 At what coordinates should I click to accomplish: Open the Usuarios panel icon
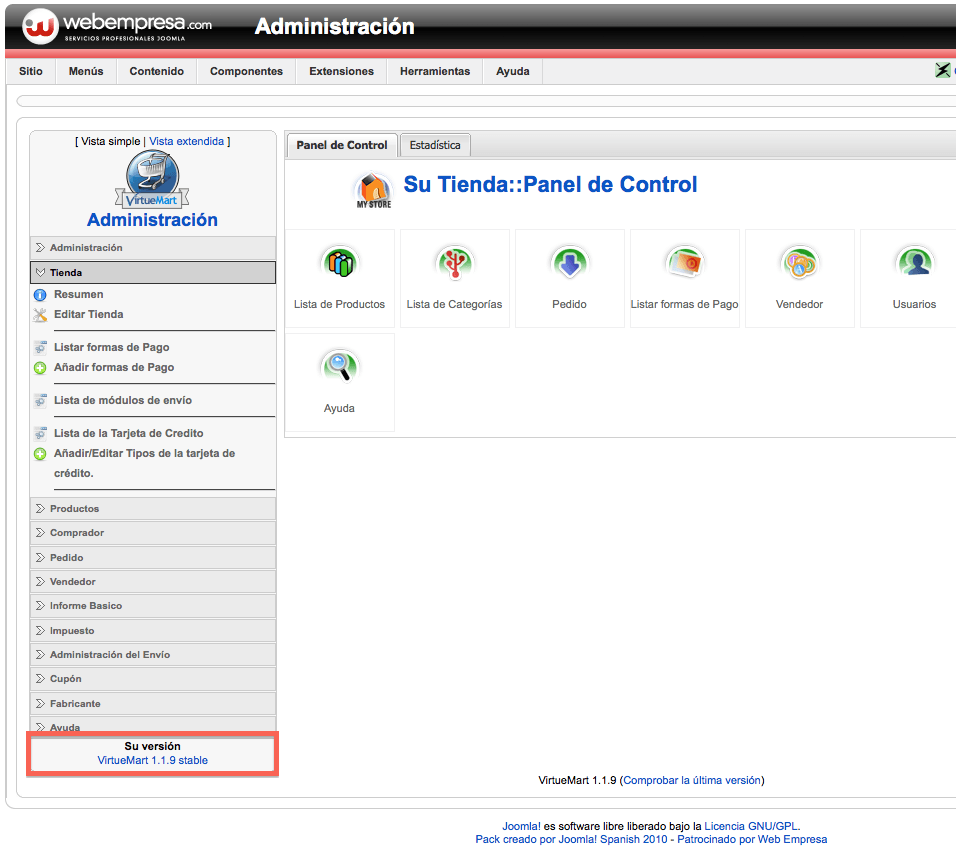coord(915,263)
